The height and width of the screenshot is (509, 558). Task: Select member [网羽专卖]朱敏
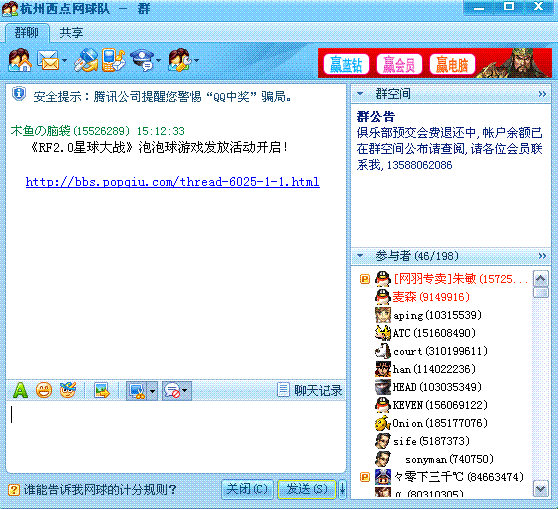(x=453, y=279)
